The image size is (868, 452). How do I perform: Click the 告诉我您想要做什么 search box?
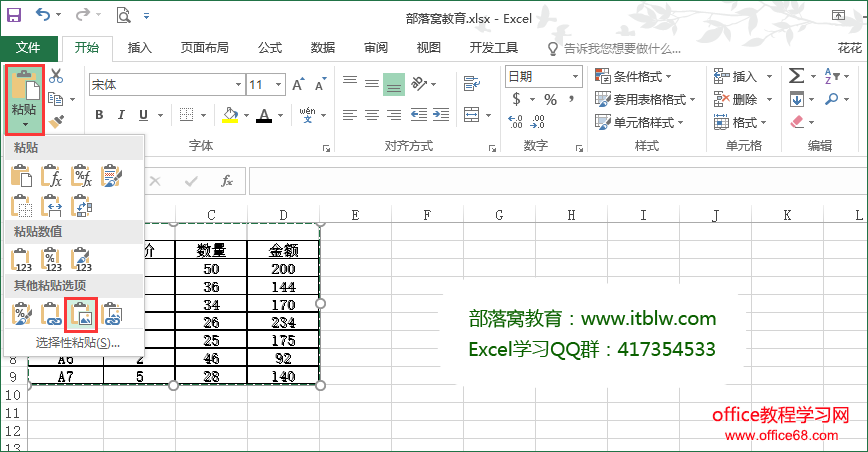(613, 49)
